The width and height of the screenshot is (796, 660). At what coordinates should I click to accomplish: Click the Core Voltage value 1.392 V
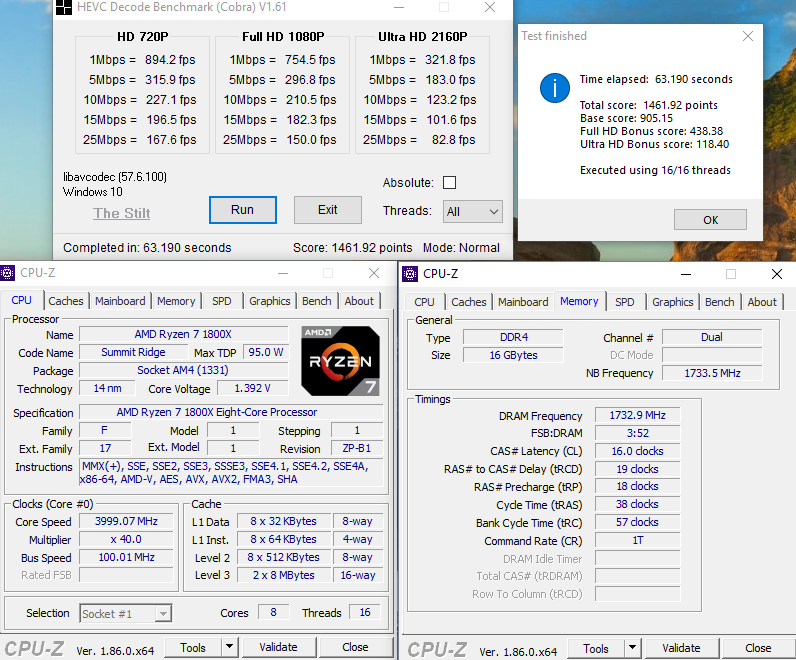[252, 388]
